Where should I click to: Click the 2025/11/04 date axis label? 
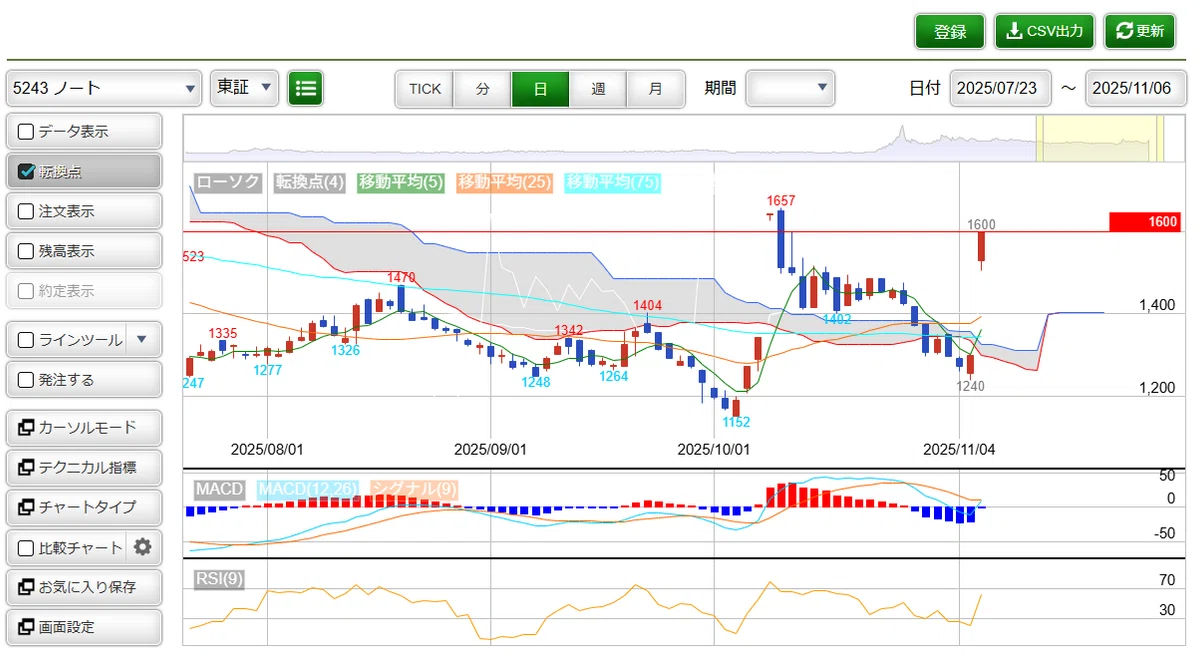point(959,450)
